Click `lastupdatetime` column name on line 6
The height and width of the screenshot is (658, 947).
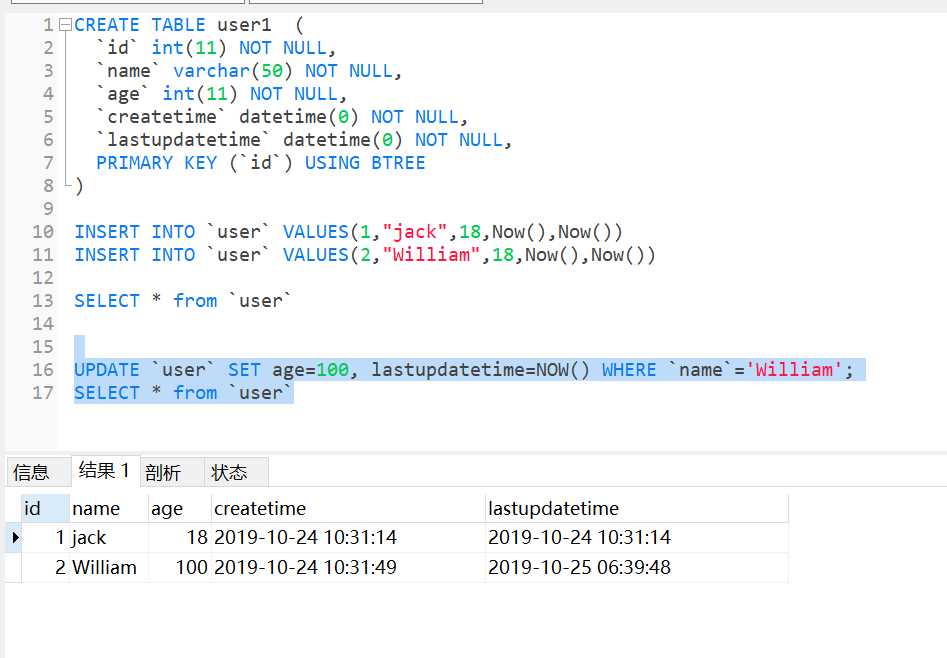[x=184, y=140]
